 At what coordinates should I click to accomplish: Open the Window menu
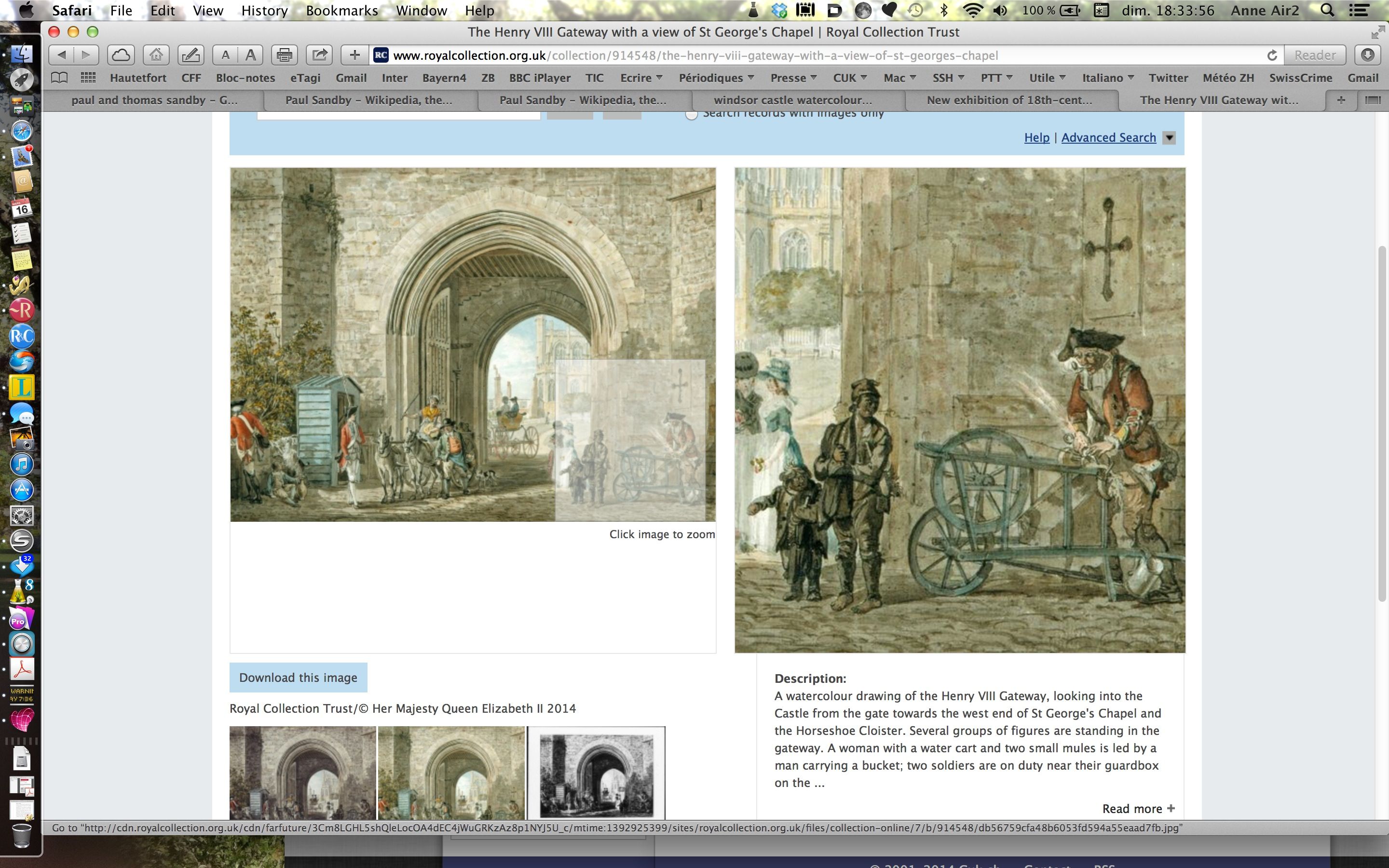(x=422, y=10)
